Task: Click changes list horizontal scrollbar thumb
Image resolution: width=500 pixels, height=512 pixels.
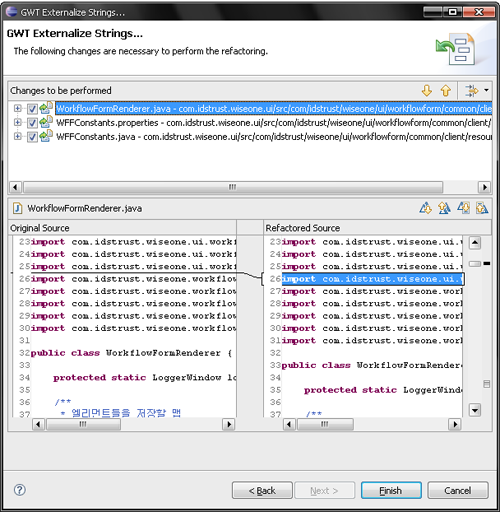Action: click(x=233, y=187)
